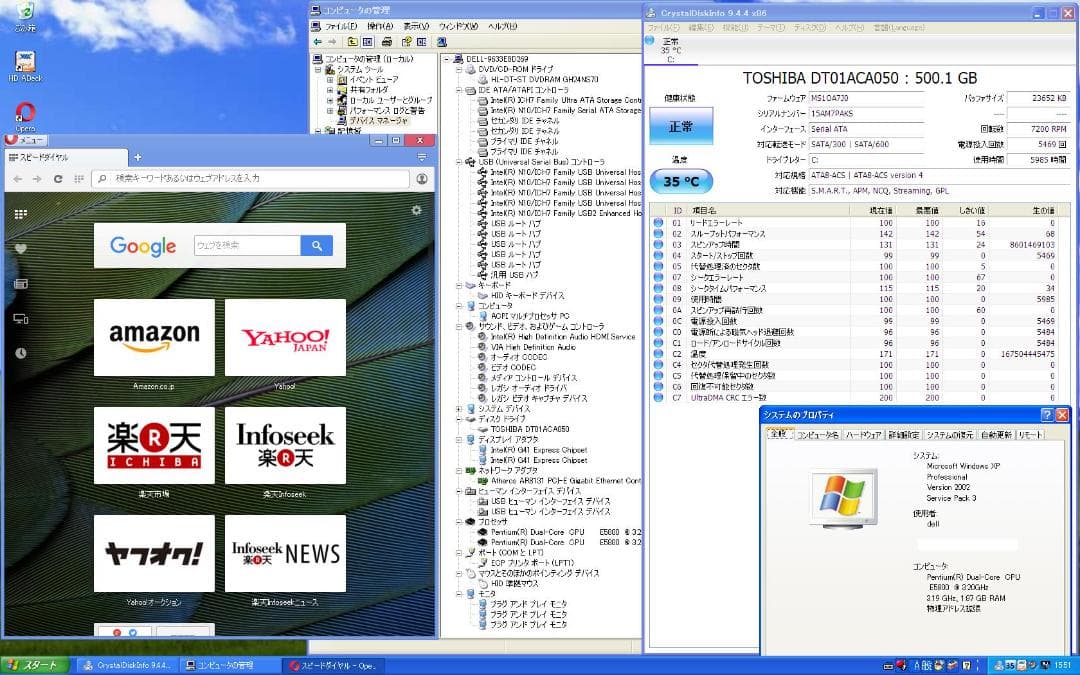Toggle the console tree visibility in Computer Management
The width and height of the screenshot is (1080, 675).
[368, 40]
